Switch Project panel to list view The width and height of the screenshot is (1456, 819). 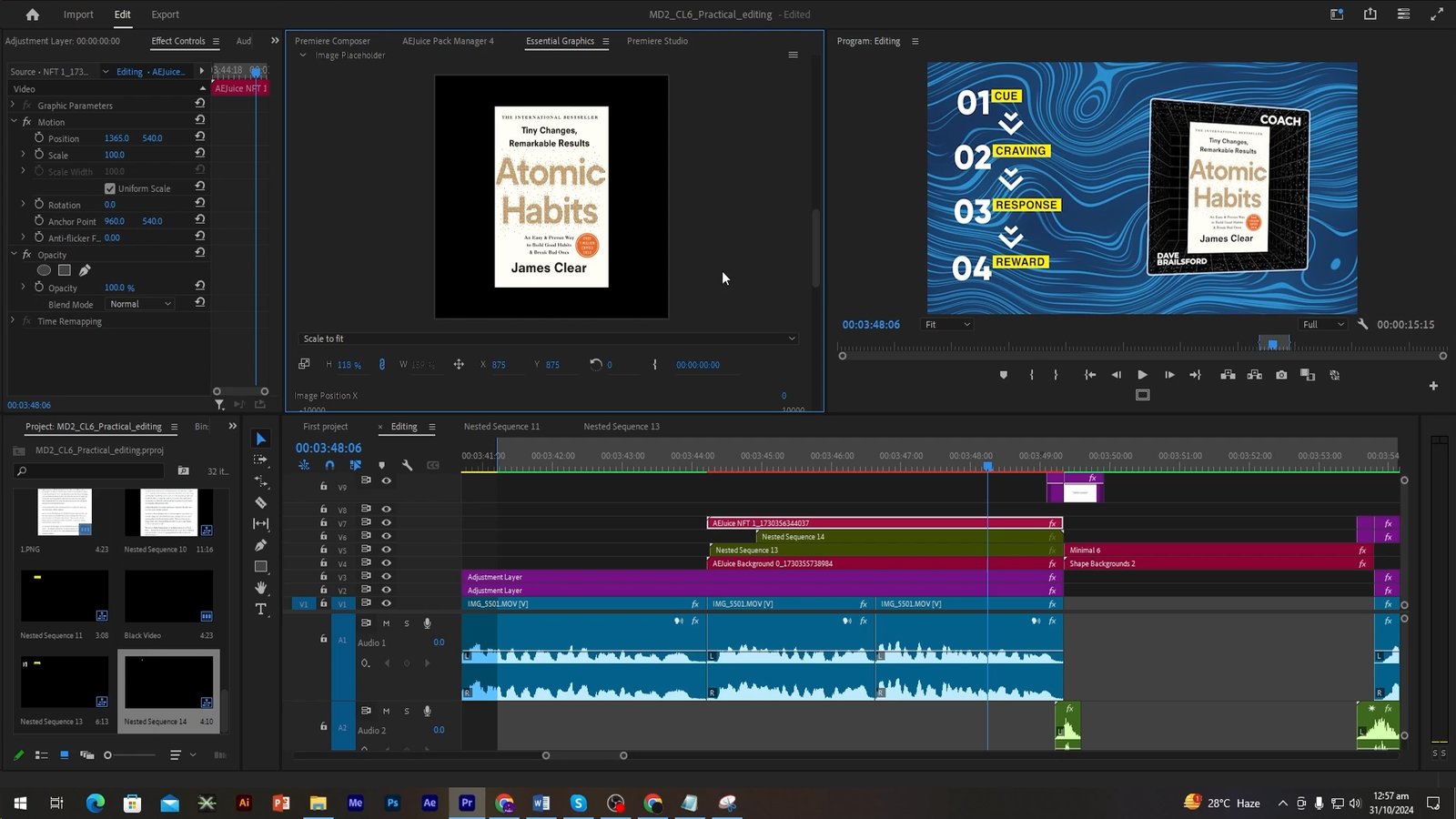[x=41, y=755]
